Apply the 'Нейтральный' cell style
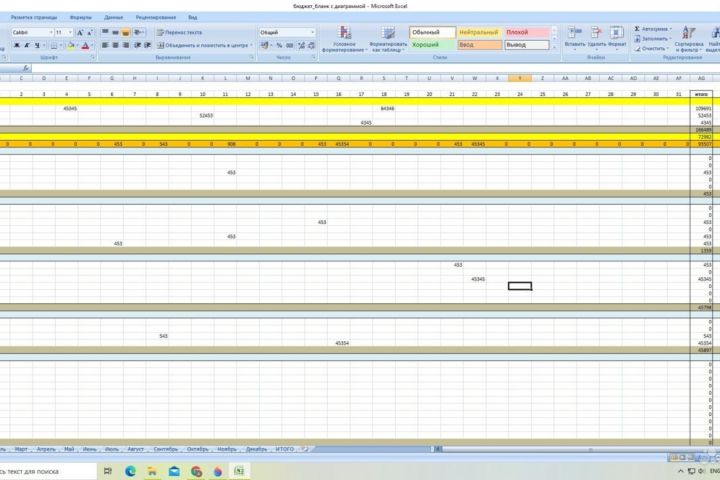 pyautogui.click(x=479, y=33)
